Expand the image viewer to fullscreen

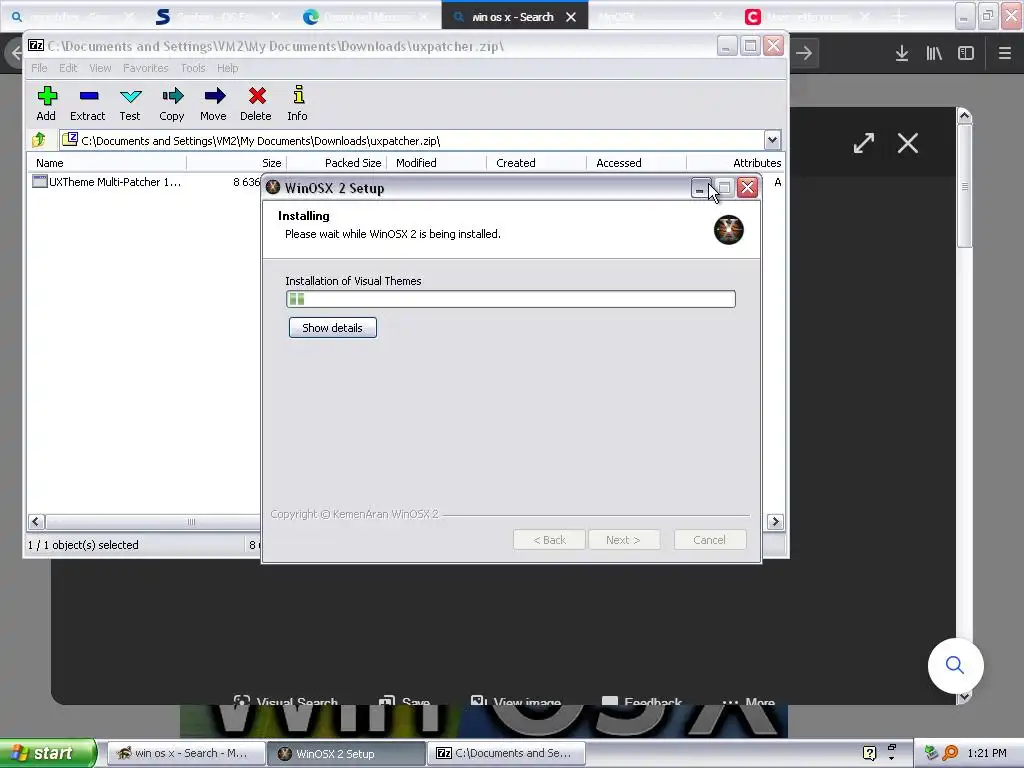(864, 143)
